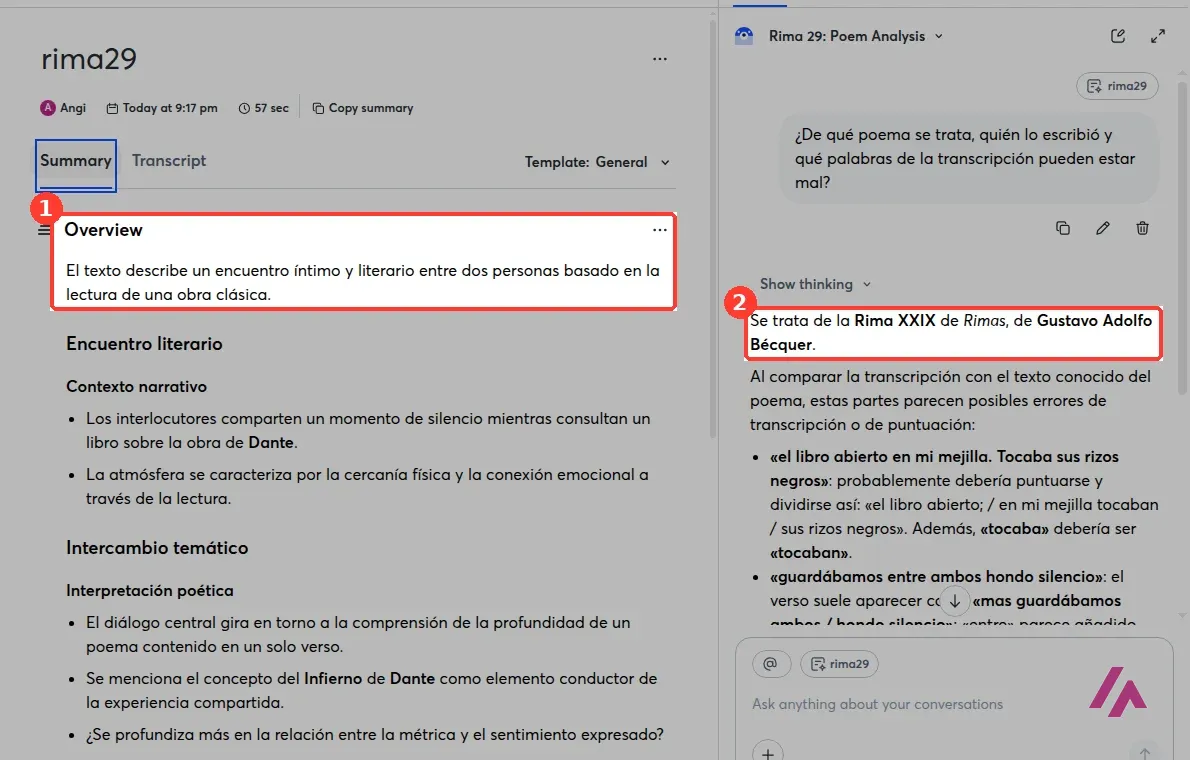Click the Angi owner avatar
The height and width of the screenshot is (760, 1190).
[48, 108]
